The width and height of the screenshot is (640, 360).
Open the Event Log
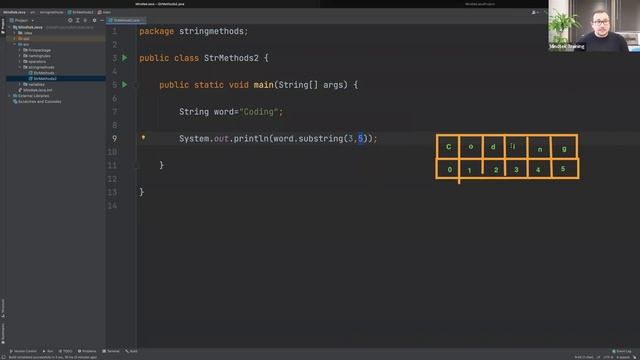622,351
